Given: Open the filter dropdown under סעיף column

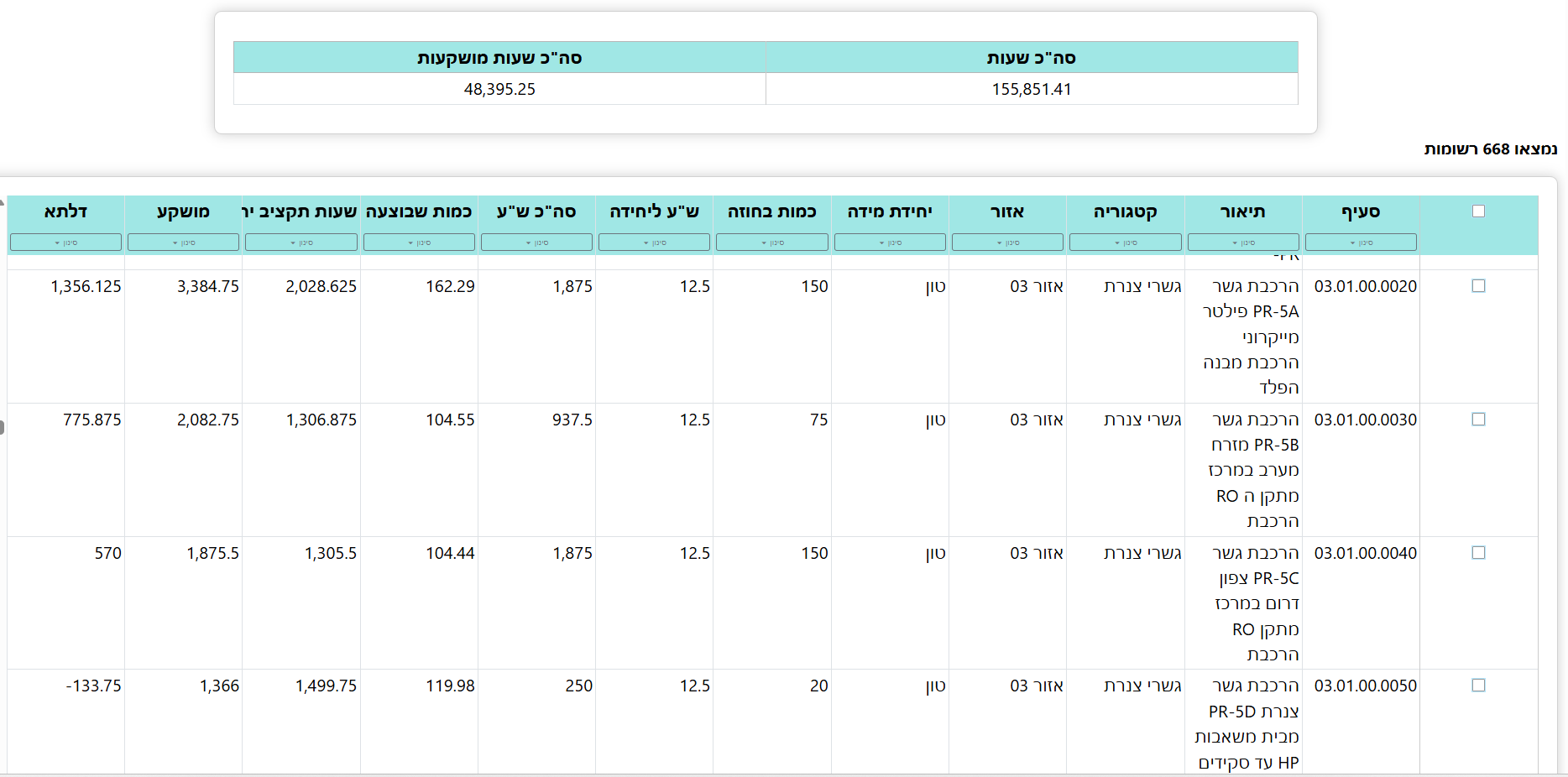Looking at the screenshot, I should coord(1361,242).
